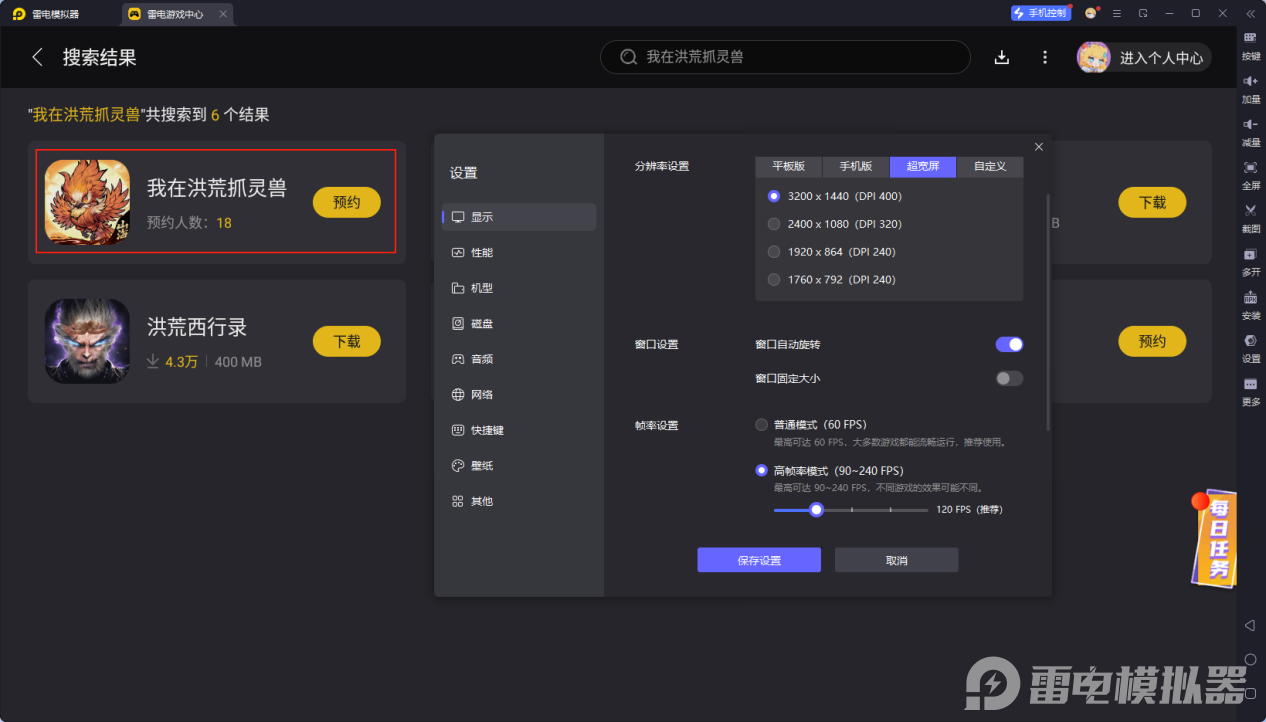Select 3200 x 1440 (DPI 400) resolution
Viewport: 1266px width, 722px height.
773,196
